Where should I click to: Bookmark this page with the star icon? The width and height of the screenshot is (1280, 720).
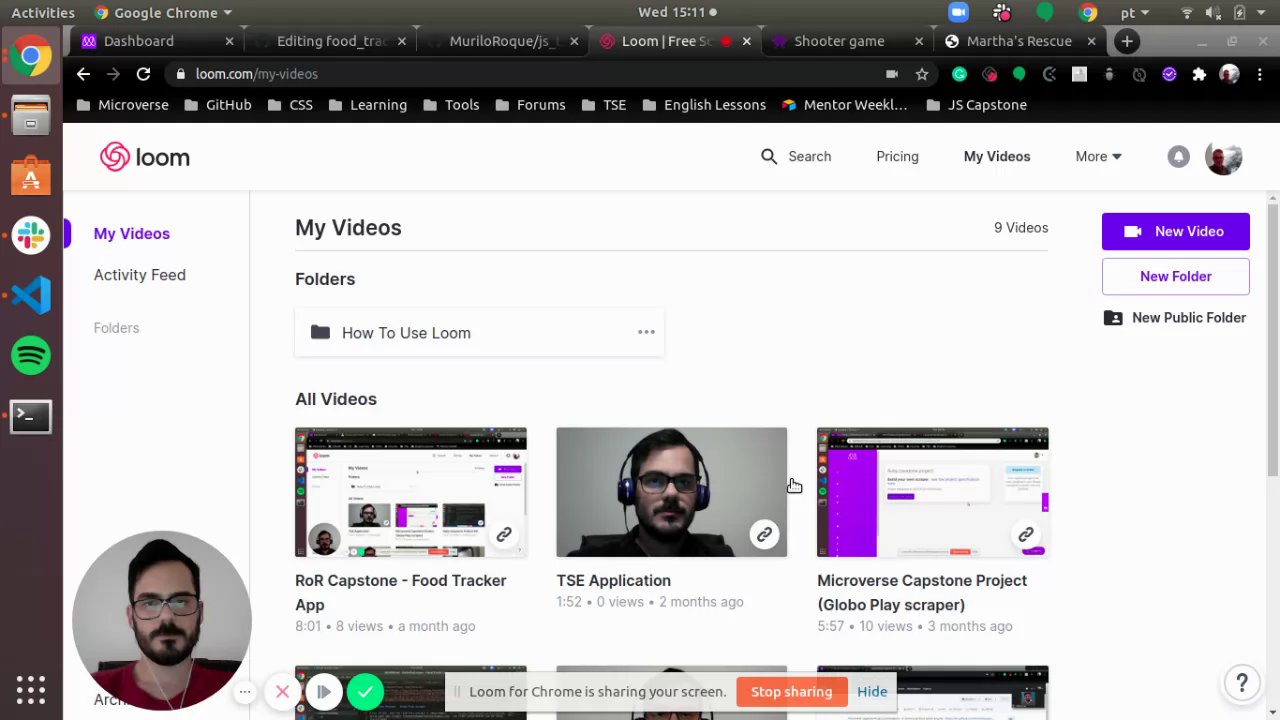point(922,74)
